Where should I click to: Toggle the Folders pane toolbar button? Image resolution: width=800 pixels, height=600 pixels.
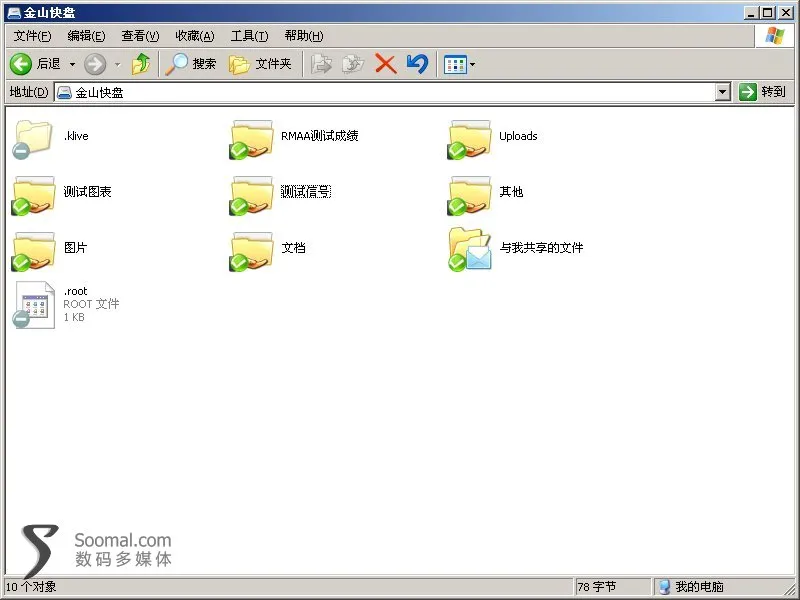pos(260,64)
